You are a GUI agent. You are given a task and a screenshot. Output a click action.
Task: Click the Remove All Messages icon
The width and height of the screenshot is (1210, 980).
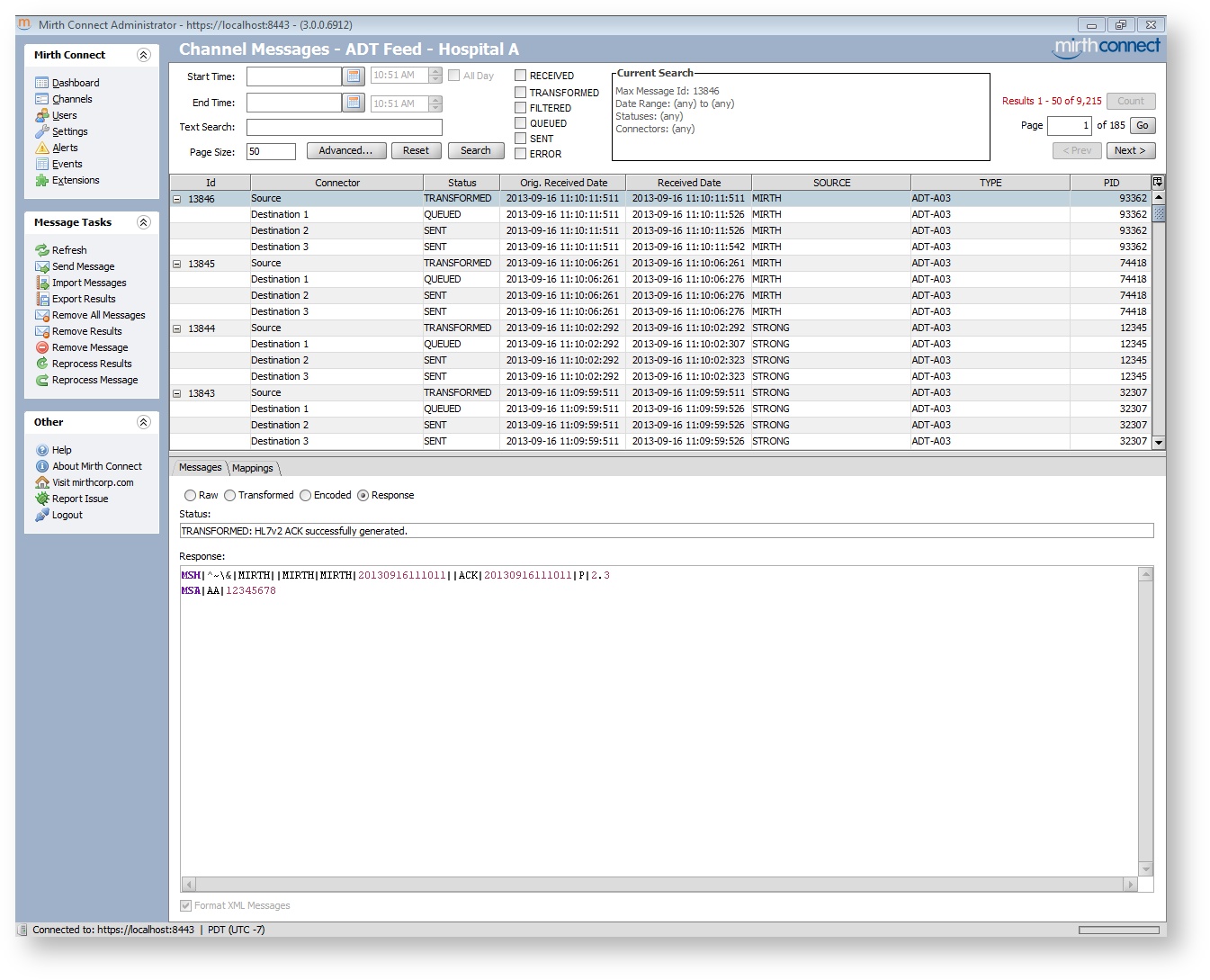(x=41, y=315)
